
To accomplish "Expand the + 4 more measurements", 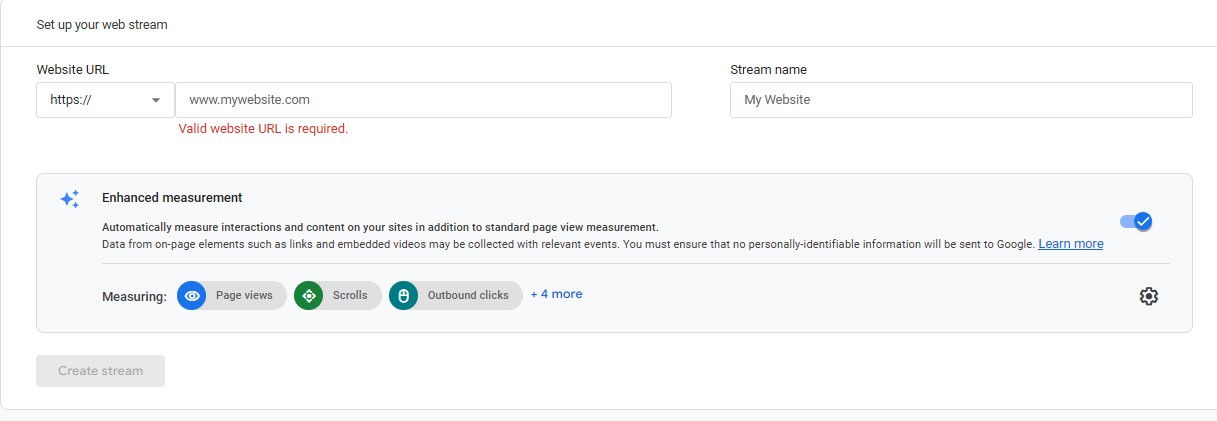I will click(x=556, y=294).
